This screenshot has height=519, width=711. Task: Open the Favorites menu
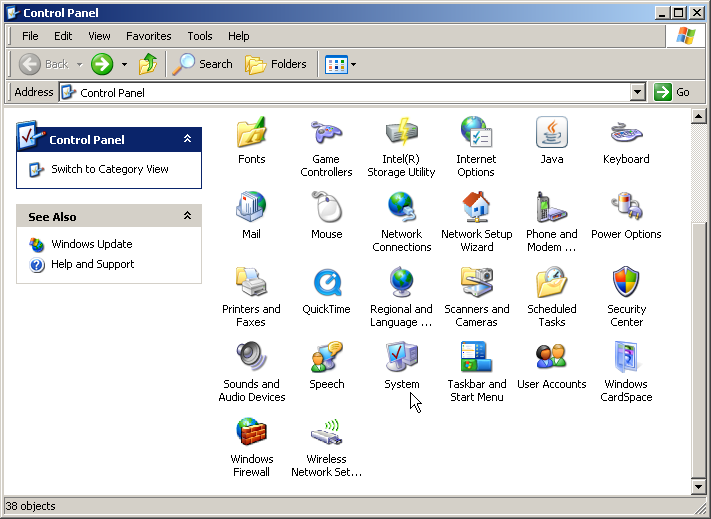148,36
